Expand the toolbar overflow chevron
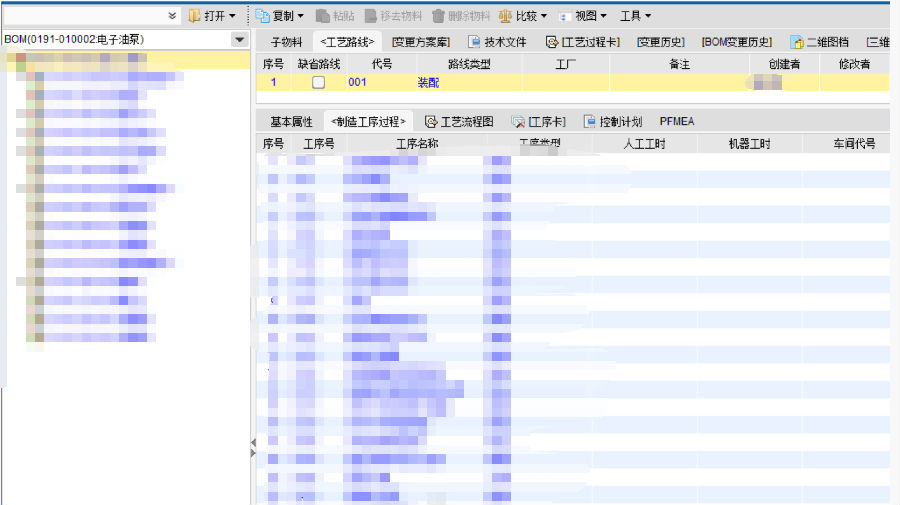Viewport: 900px width, 505px height. (x=172, y=16)
